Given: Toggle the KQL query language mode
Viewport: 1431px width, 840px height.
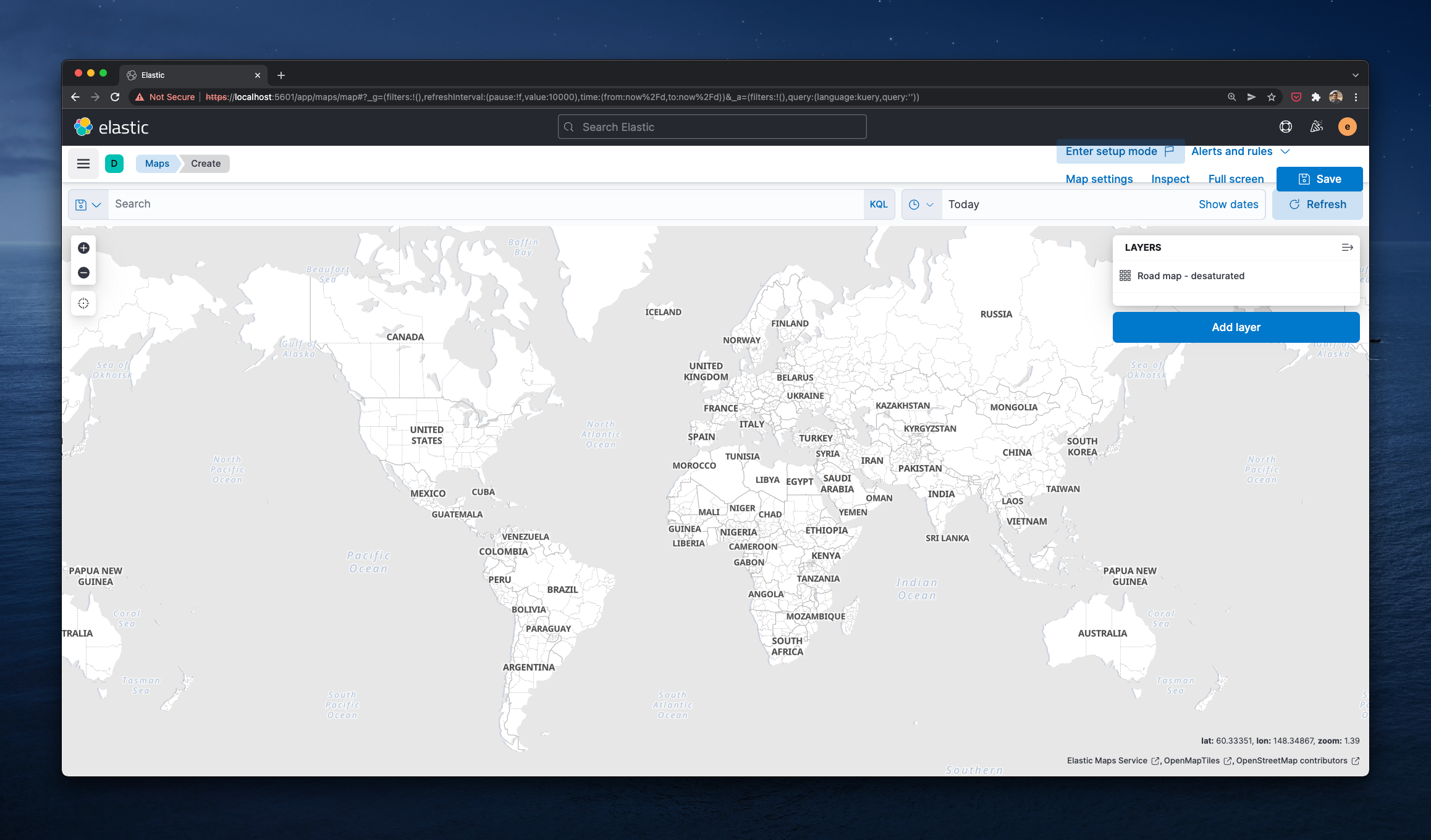Looking at the screenshot, I should click(x=877, y=204).
